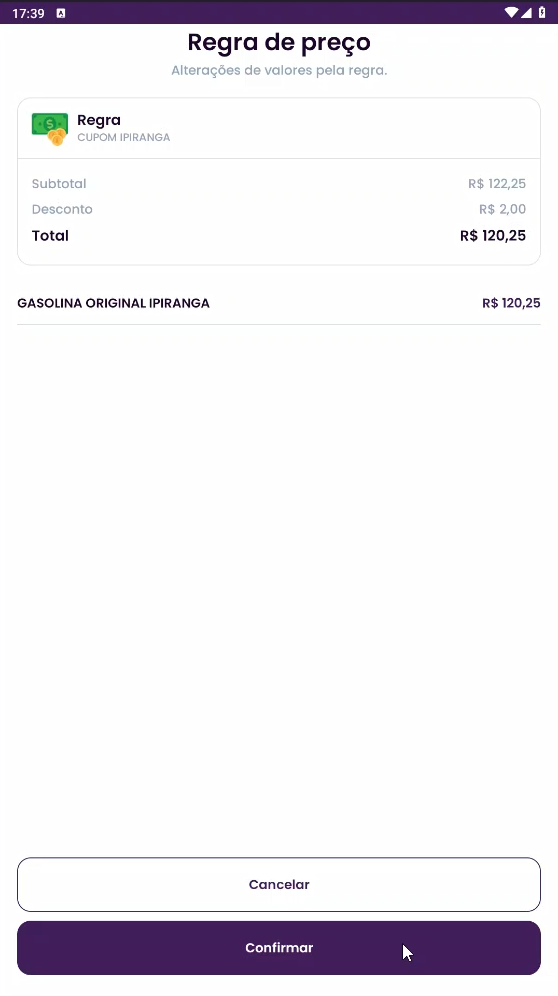The image size is (558, 996).
Task: Click the Regra de preço title
Action: [x=279, y=43]
